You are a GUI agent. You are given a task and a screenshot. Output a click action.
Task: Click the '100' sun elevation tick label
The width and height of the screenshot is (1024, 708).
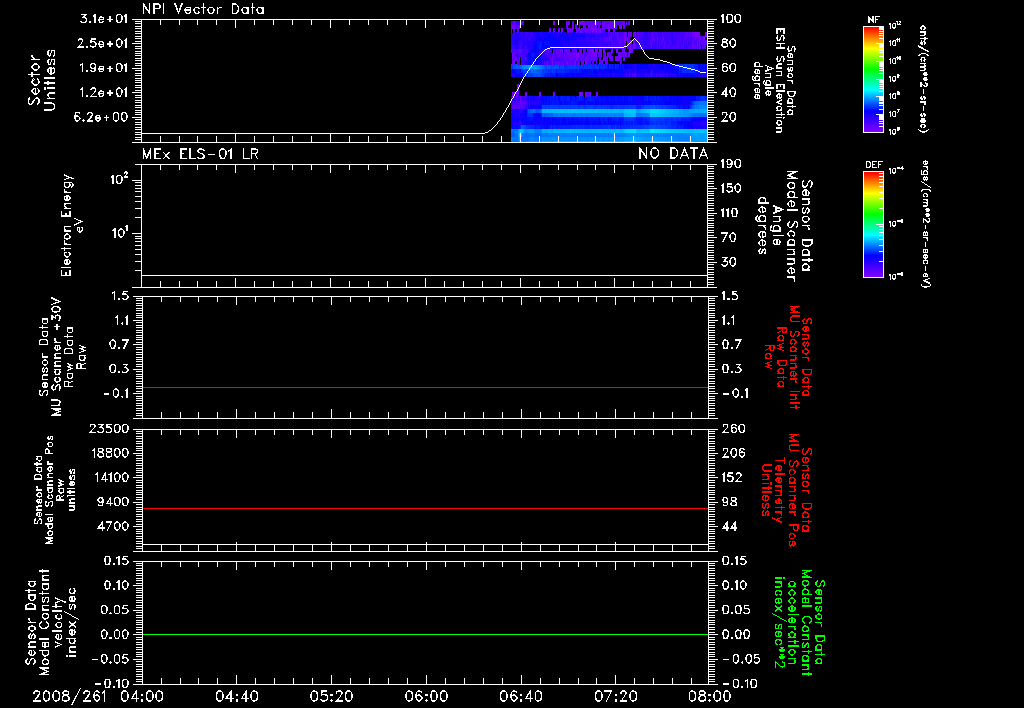731,18
